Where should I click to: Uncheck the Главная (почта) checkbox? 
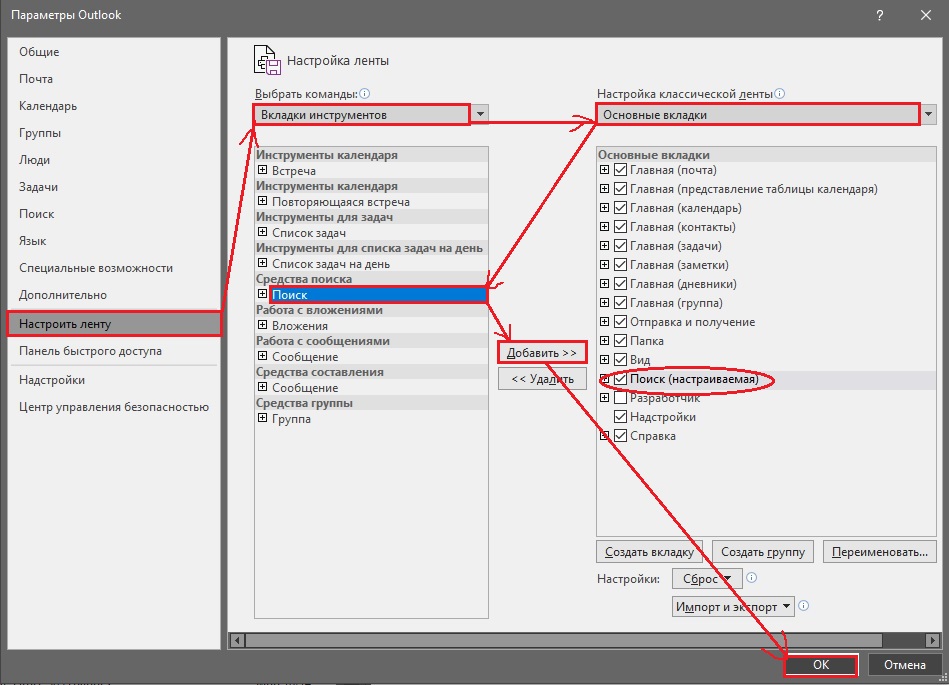[x=620, y=170]
